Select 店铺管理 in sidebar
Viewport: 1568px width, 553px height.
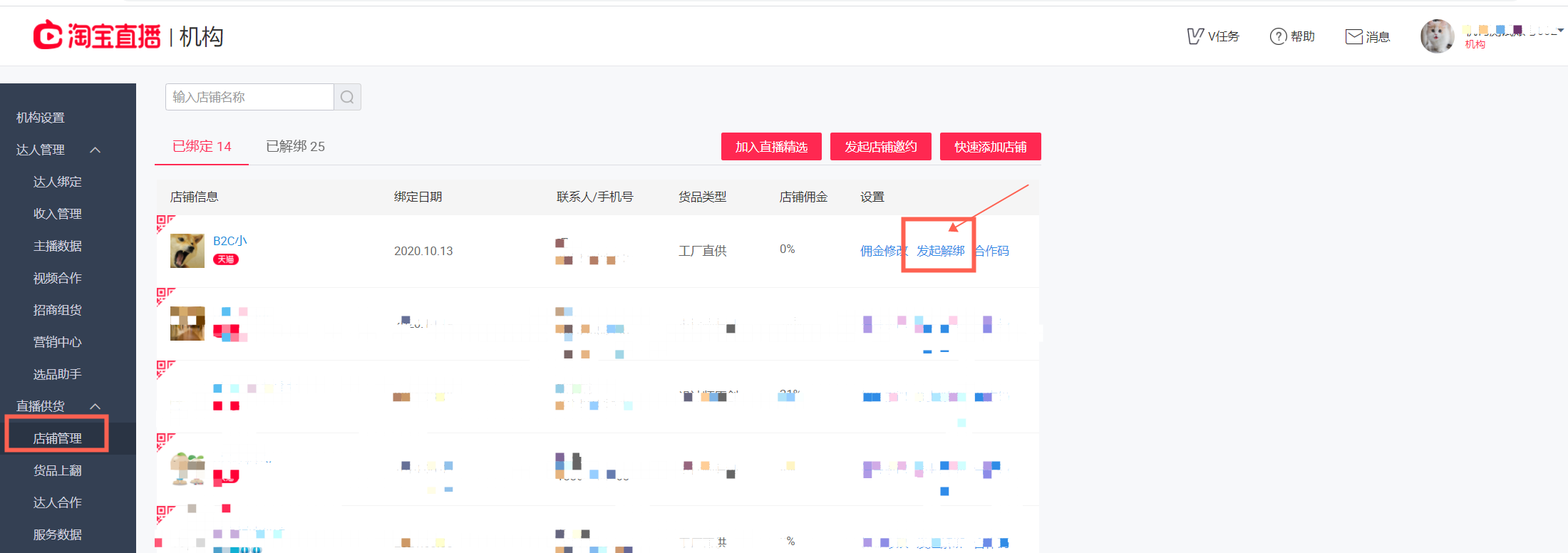58,438
